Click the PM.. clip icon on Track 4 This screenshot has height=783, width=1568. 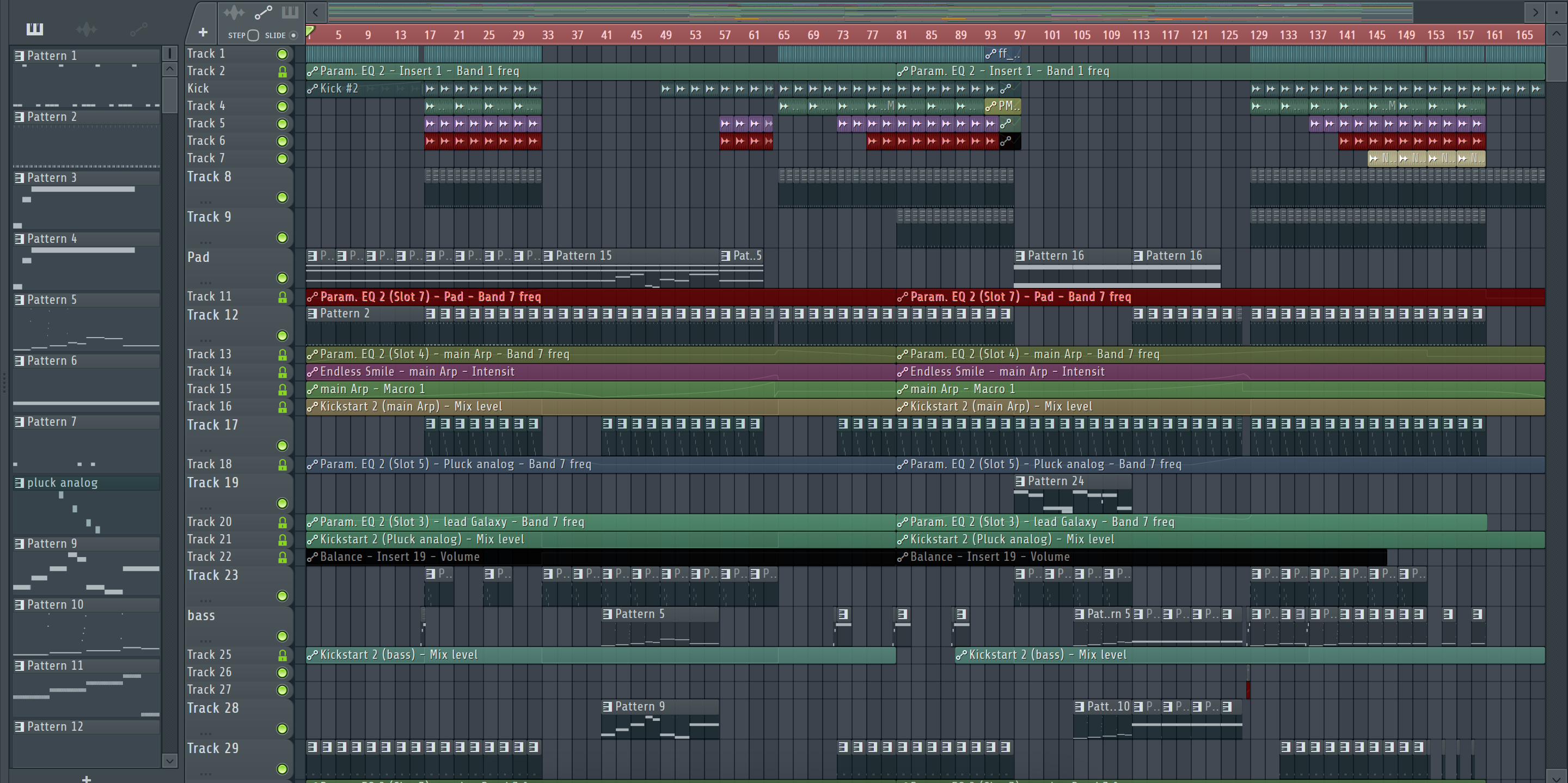991,106
